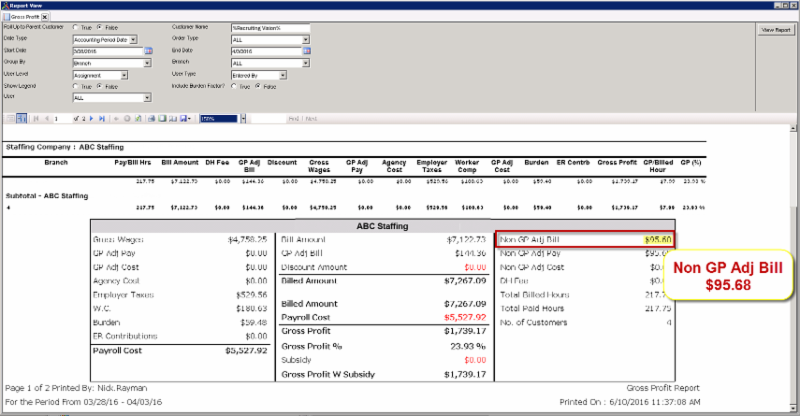Click the Find link in report toolbar
800x416 pixels.
coord(293,119)
